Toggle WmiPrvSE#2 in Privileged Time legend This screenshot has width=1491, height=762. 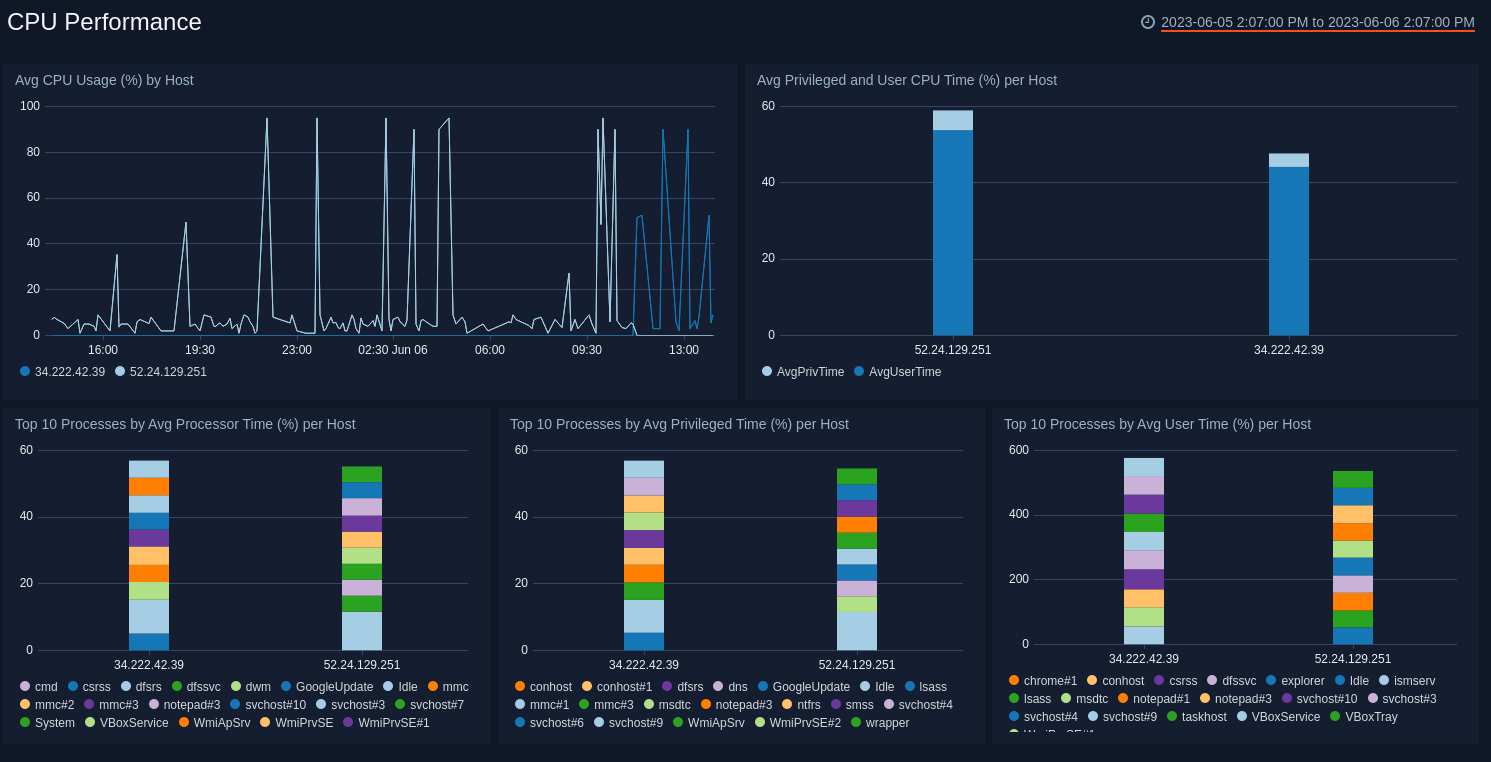798,723
